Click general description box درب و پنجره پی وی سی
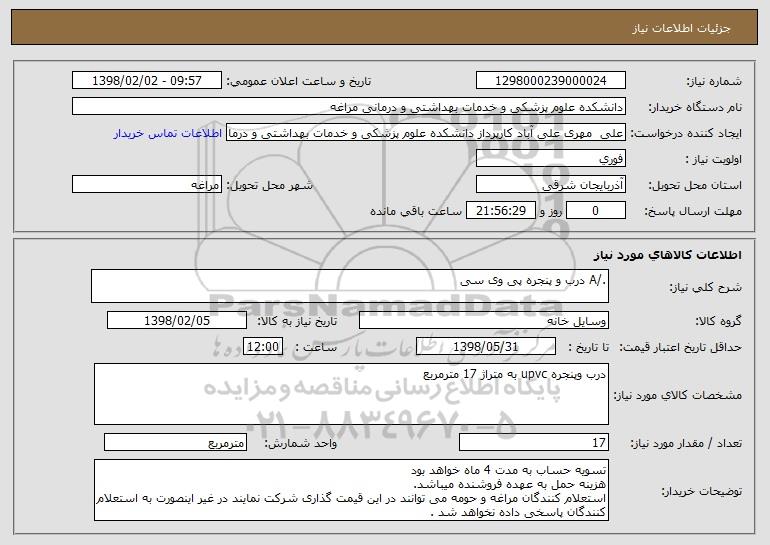 point(350,286)
